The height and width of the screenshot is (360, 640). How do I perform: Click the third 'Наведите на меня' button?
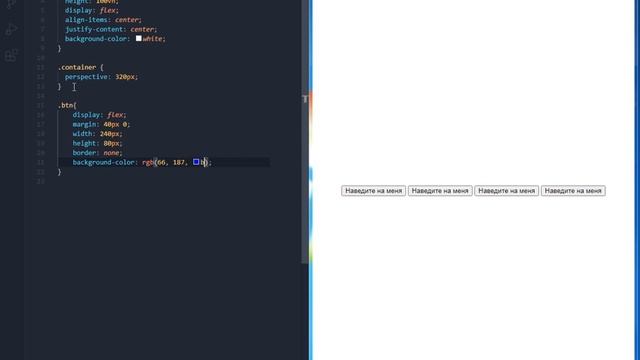(507, 191)
